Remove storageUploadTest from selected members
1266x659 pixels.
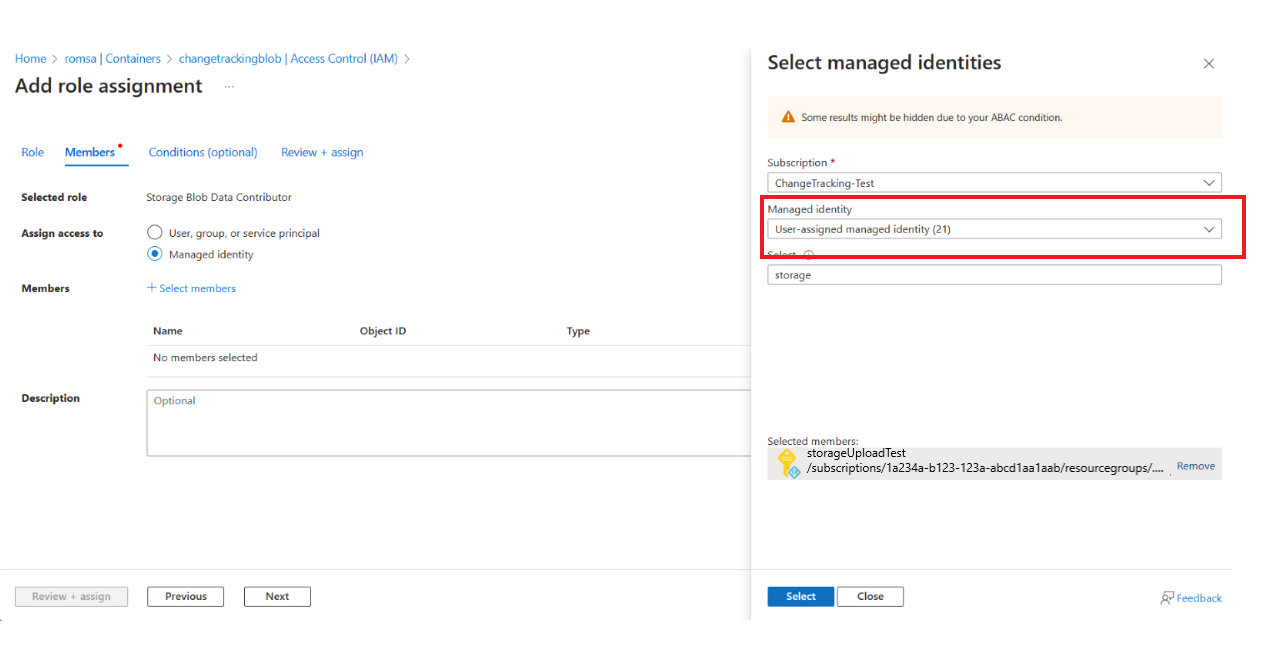point(1196,465)
